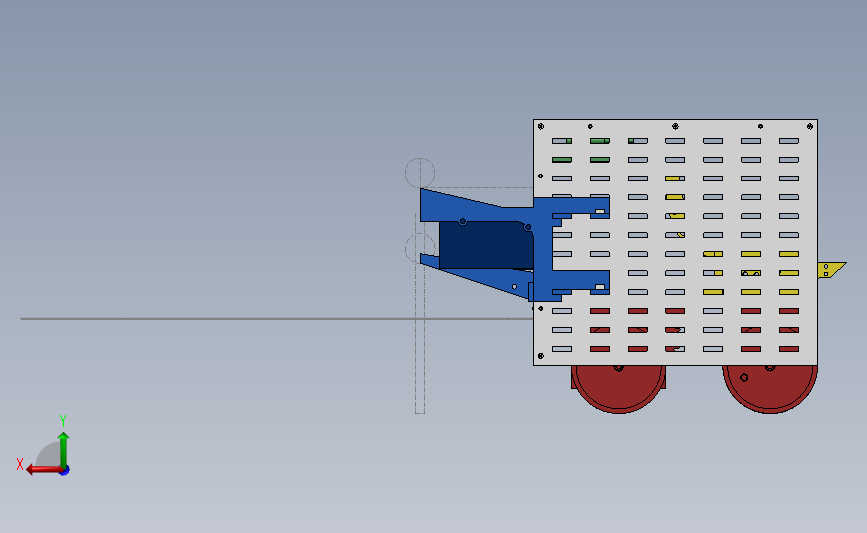867x533 pixels.
Task: Click the red X label of triad
Action: [20, 464]
